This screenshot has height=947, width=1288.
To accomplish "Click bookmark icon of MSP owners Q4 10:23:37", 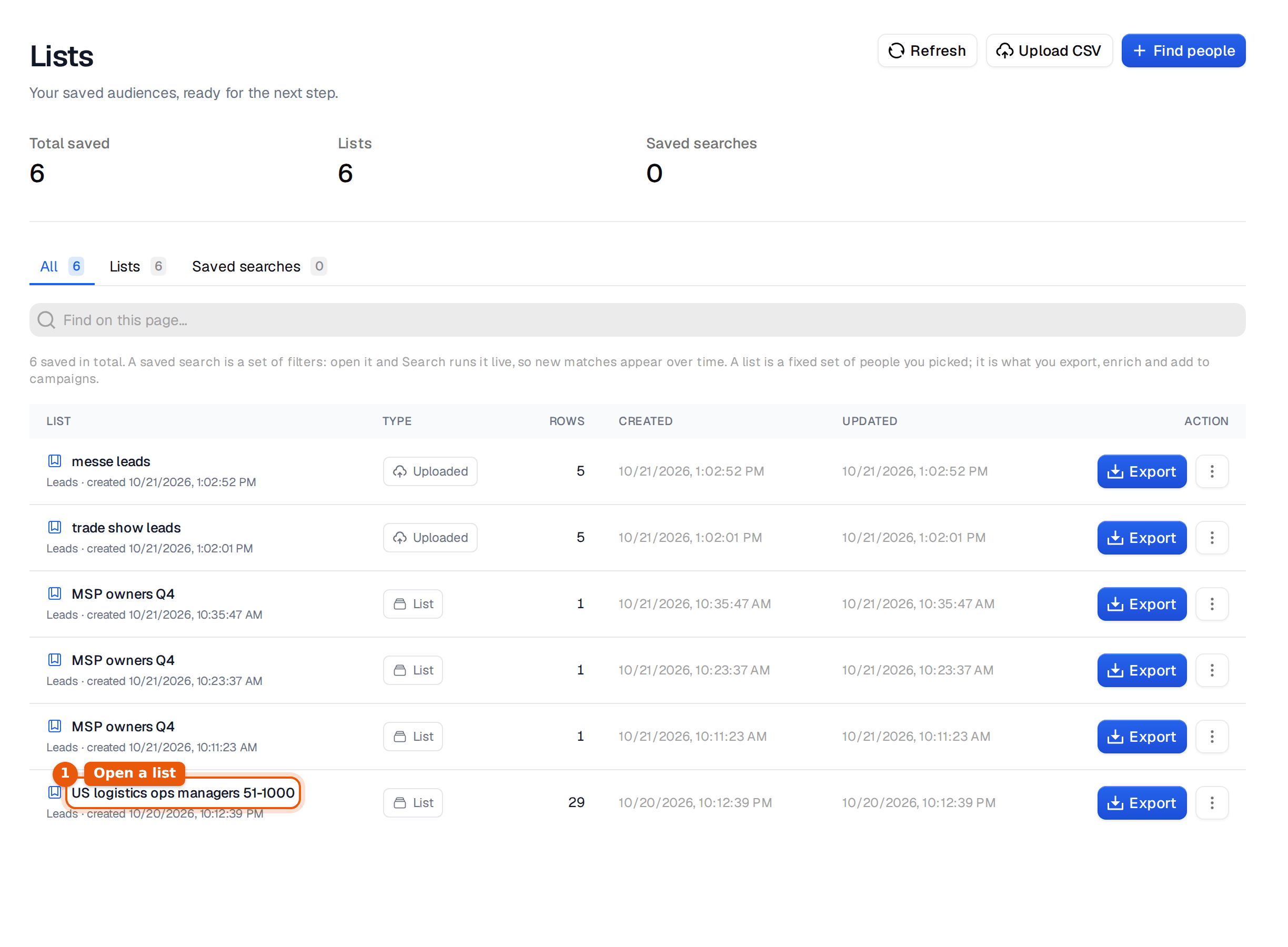I will [54, 659].
